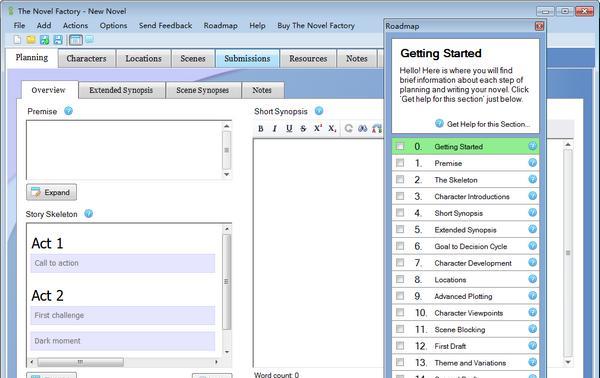Click help icon on Goal to Decision Cycle row
Viewport: 600px width, 378px height.
pyautogui.click(x=532, y=246)
